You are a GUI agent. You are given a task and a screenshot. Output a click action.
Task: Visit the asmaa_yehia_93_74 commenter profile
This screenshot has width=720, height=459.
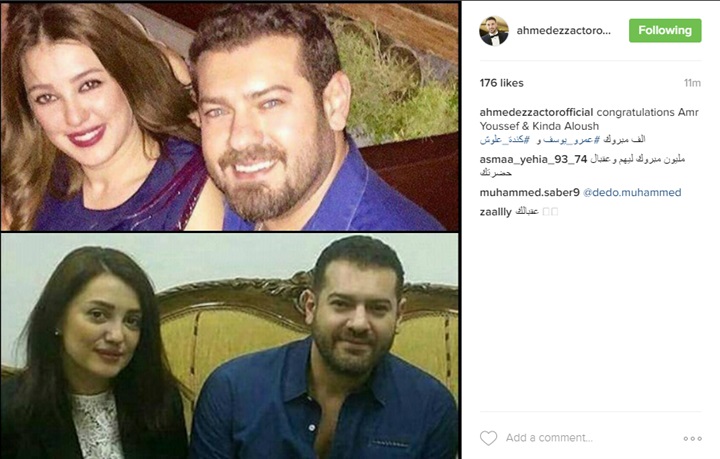533,159
